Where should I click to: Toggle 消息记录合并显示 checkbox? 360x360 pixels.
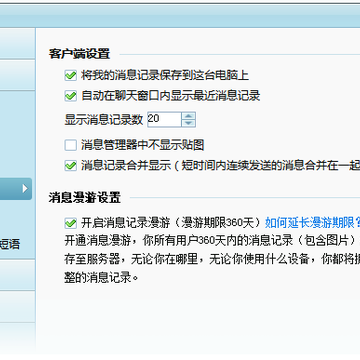pos(71,166)
